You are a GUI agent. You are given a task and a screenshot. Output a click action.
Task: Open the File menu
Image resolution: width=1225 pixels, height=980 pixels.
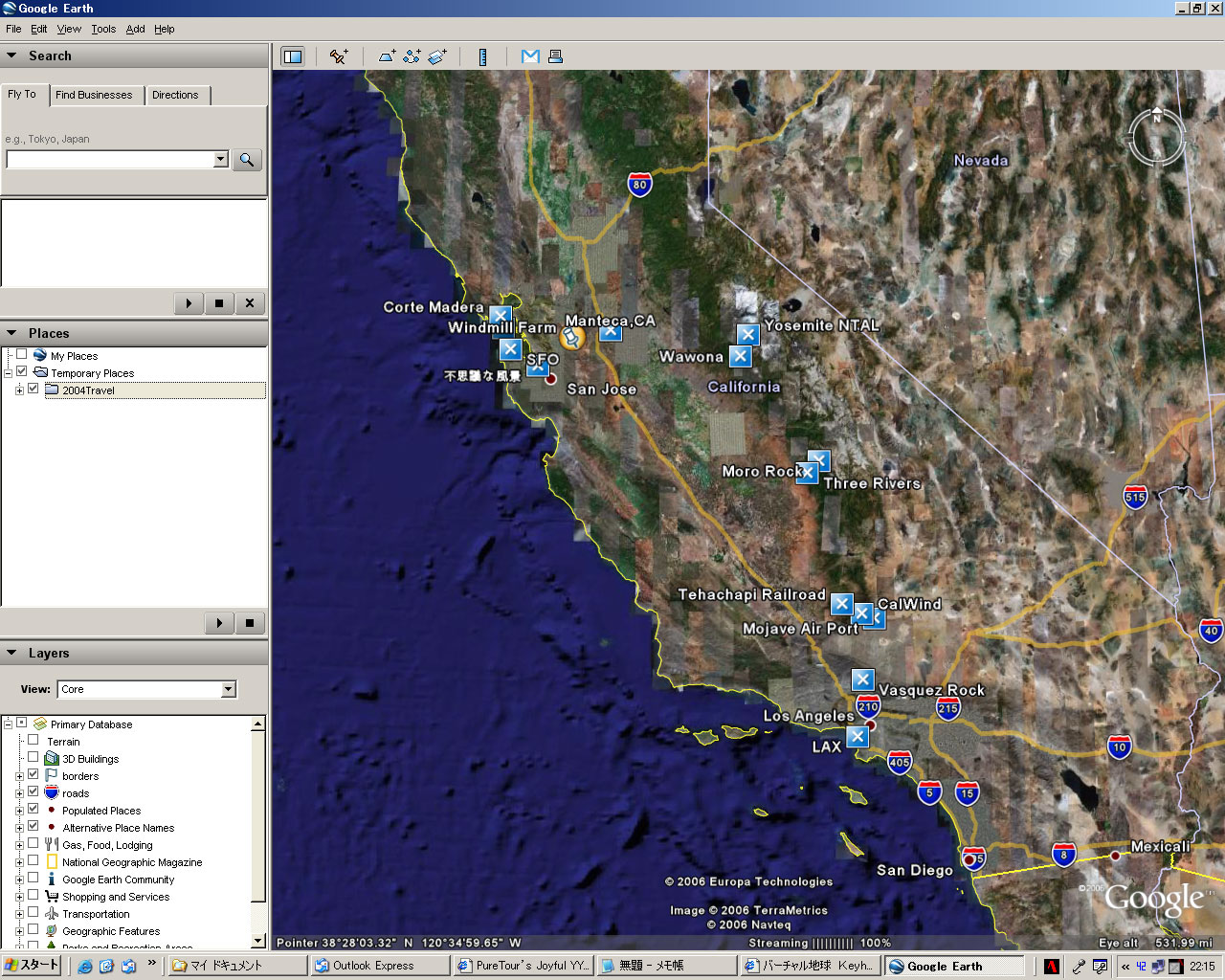(13, 29)
